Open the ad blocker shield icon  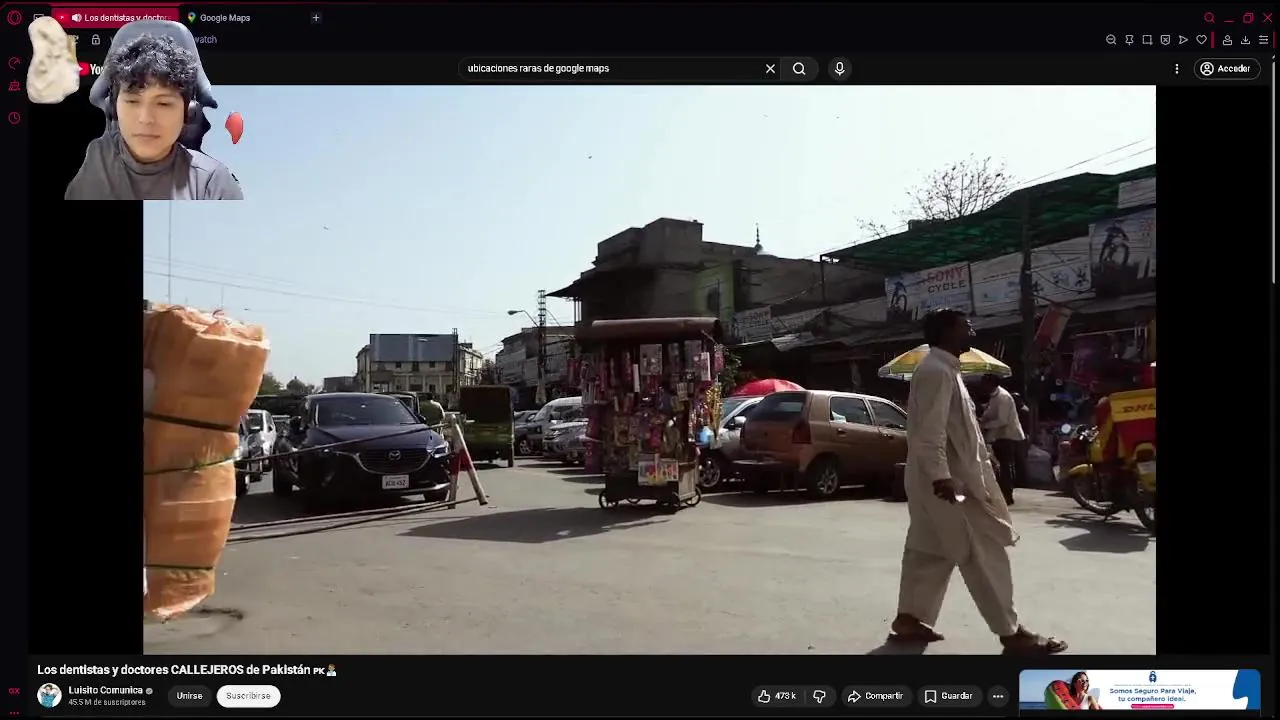tap(1165, 40)
